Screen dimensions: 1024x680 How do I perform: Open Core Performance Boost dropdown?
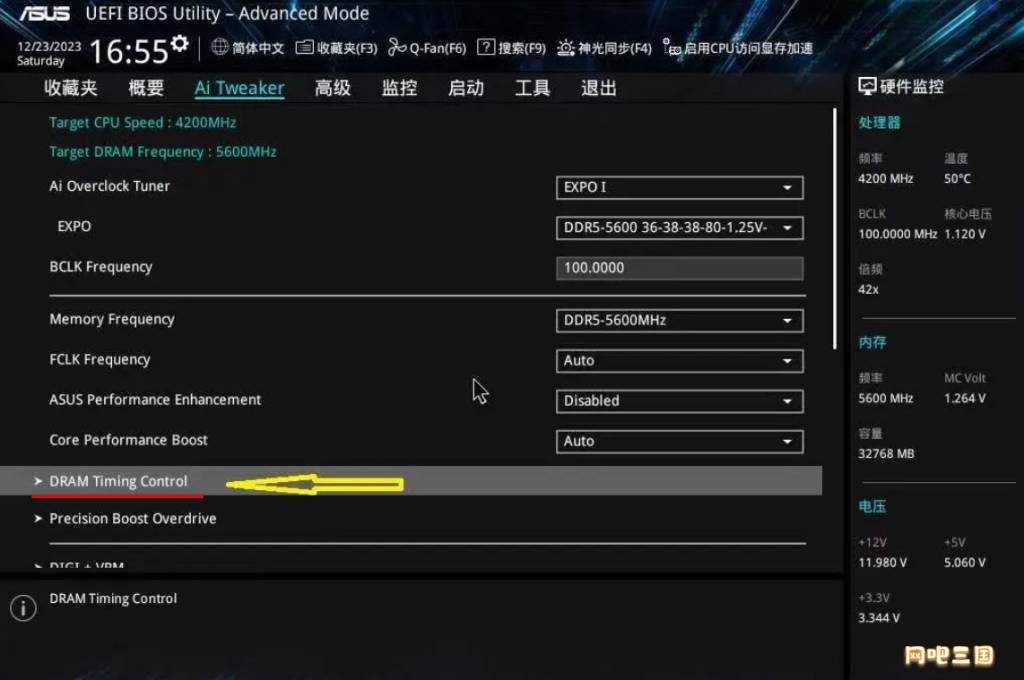click(x=679, y=442)
